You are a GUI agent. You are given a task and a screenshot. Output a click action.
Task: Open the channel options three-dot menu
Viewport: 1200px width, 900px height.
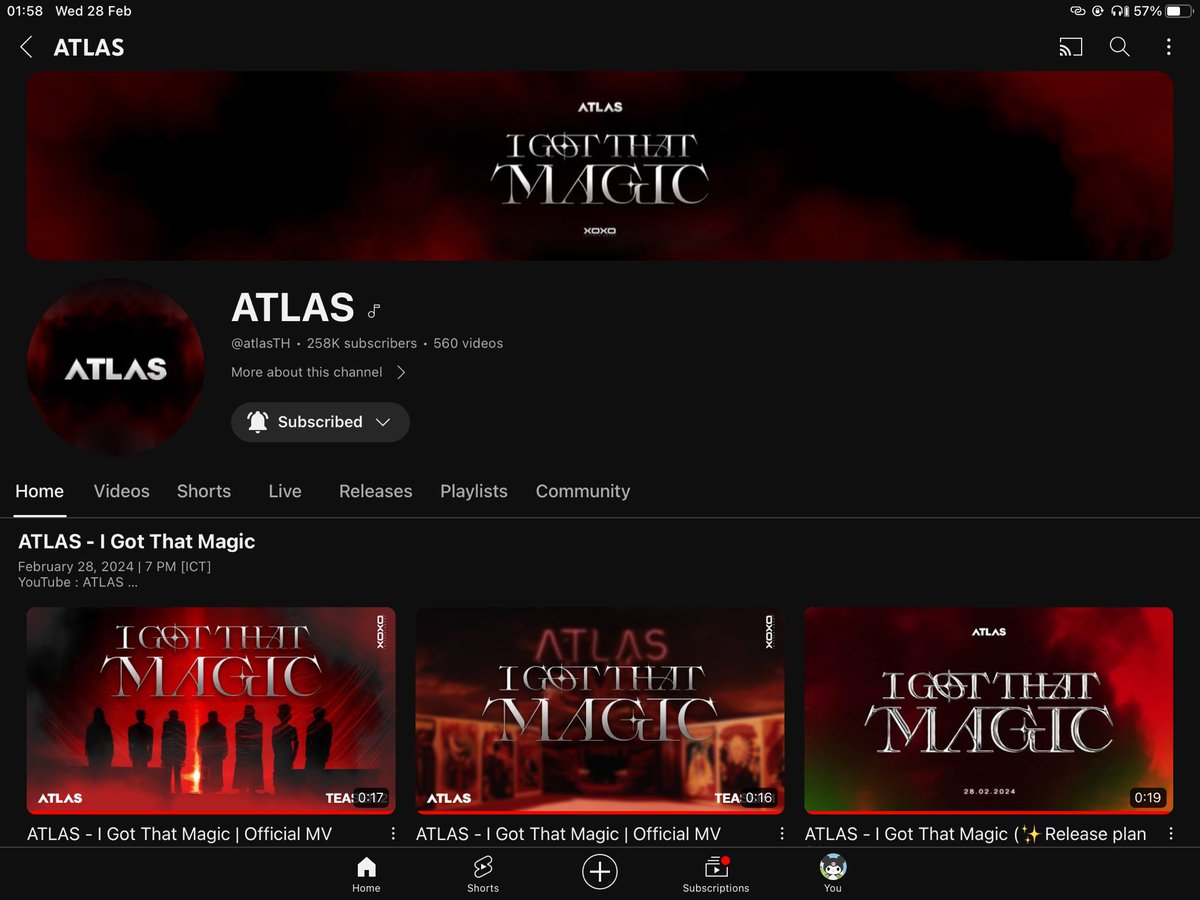[1168, 46]
